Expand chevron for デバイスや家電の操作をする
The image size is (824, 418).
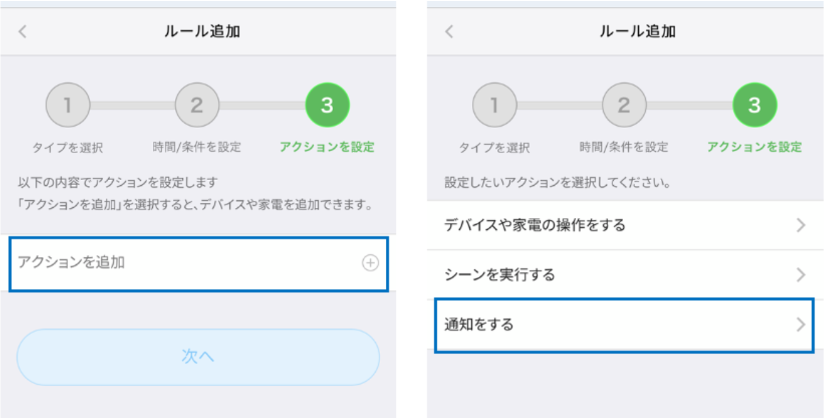pos(801,225)
